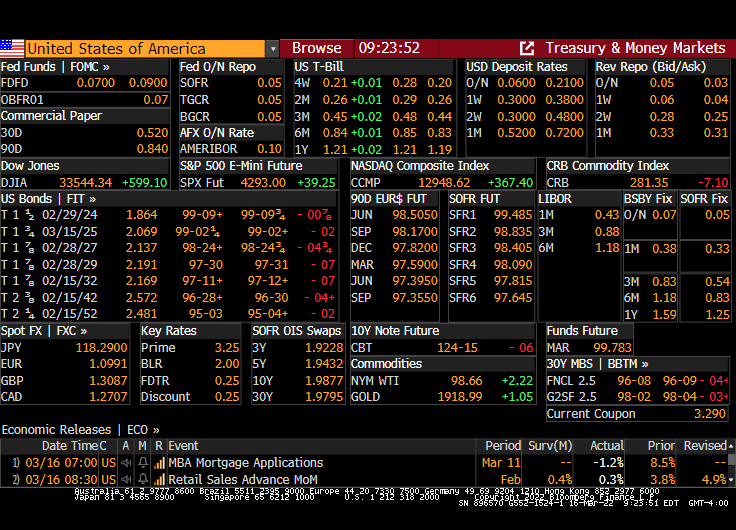Click the USD Deposit Rates header
The image size is (736, 530).
pos(517,67)
